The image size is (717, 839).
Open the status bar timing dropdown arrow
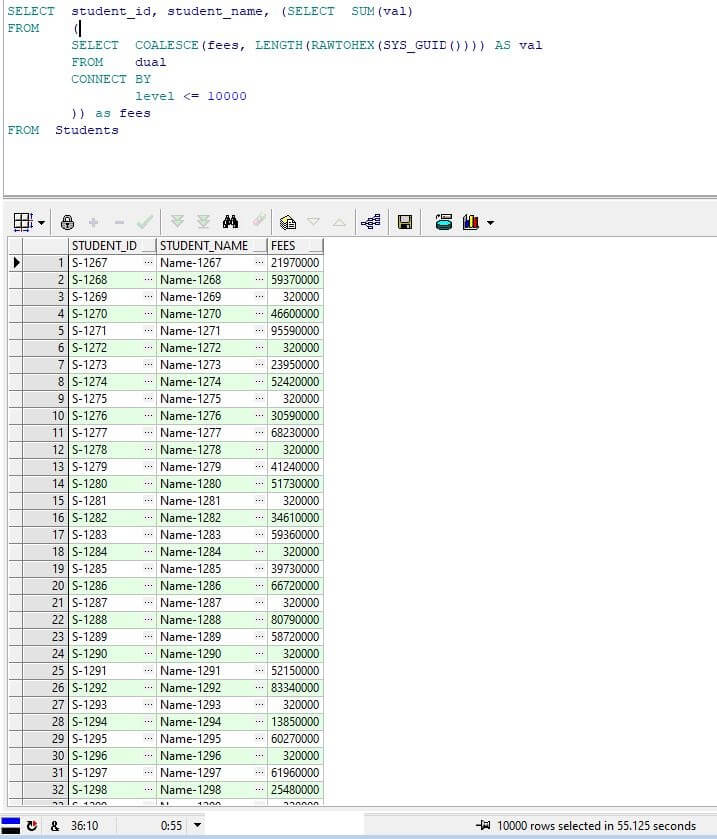[x=197, y=825]
